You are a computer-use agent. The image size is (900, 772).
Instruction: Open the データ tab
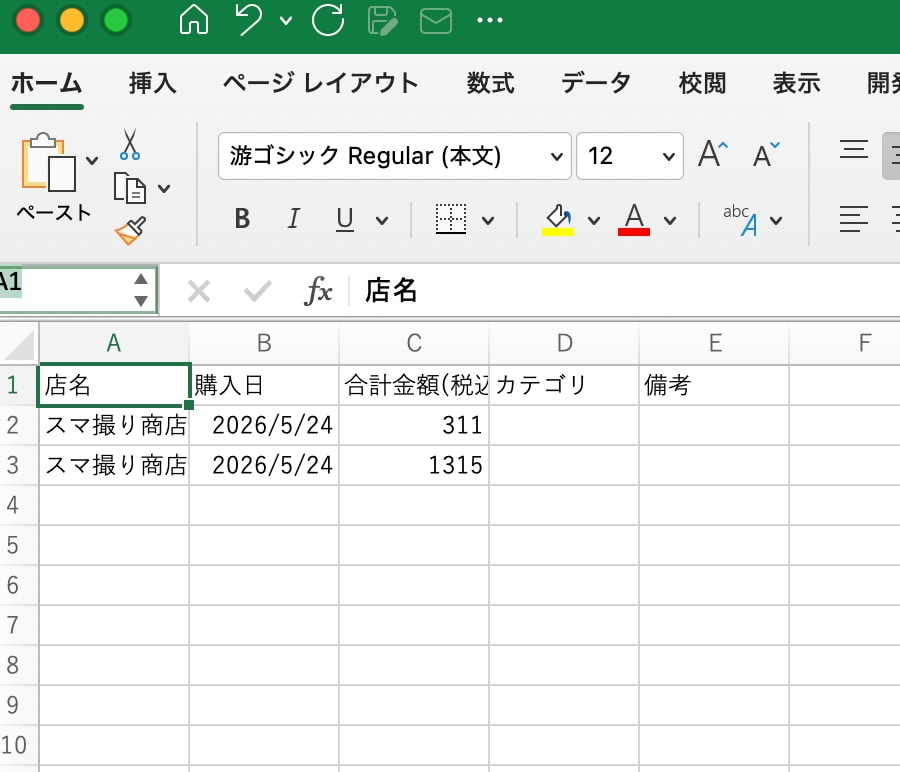click(x=596, y=83)
